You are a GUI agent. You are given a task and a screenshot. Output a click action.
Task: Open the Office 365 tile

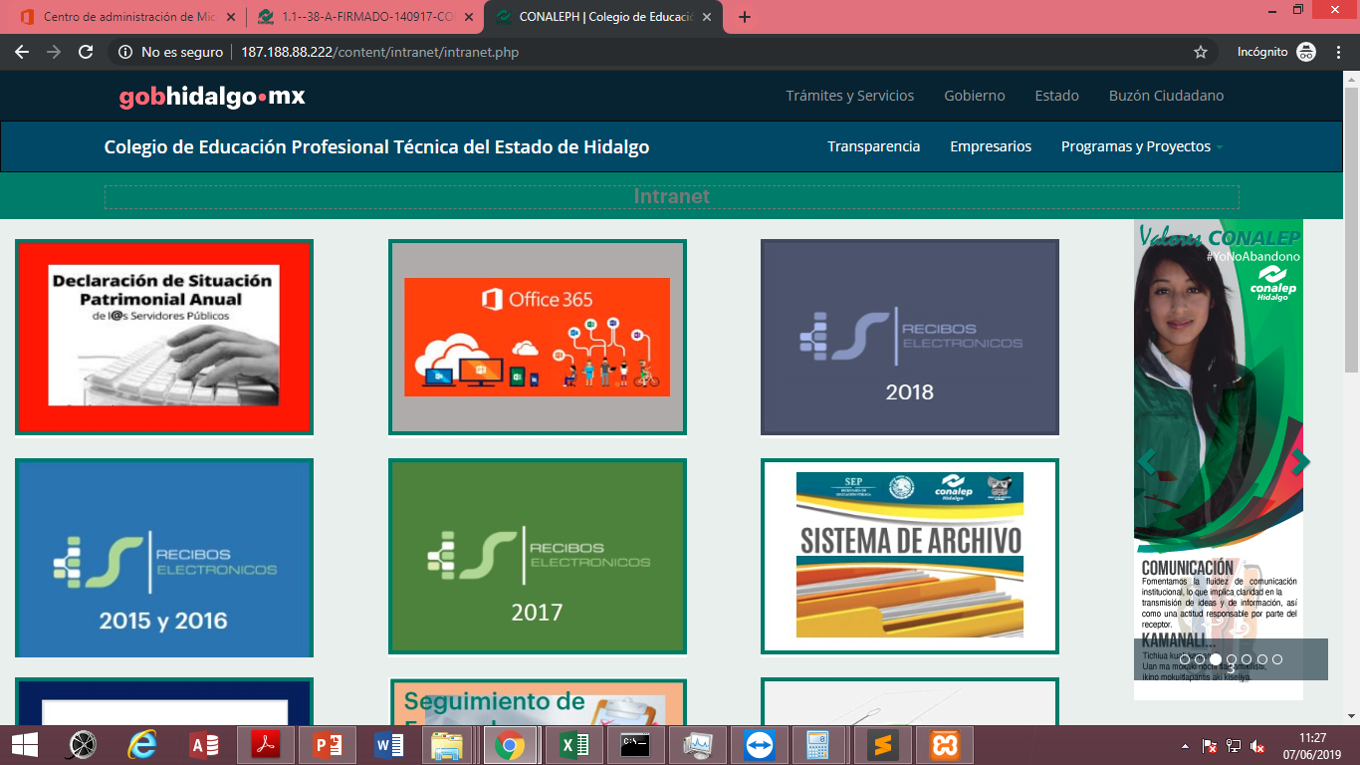(537, 337)
